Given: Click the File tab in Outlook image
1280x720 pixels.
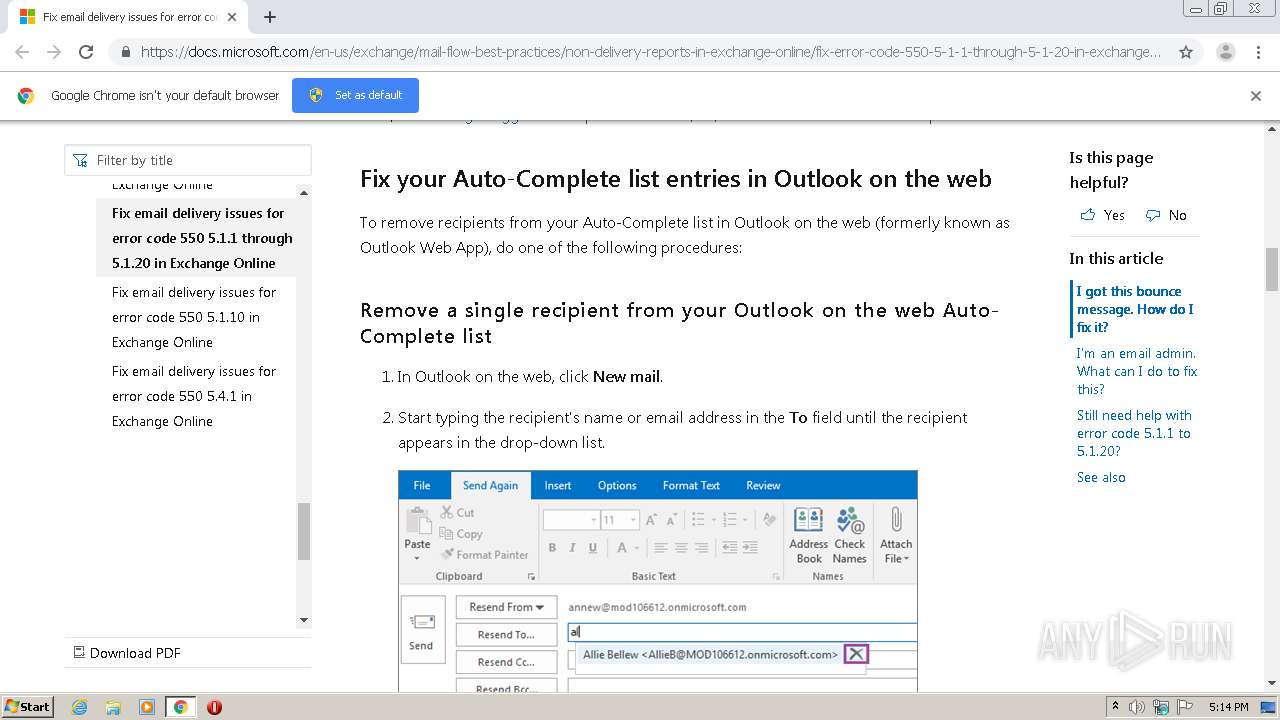Looking at the screenshot, I should pos(422,485).
